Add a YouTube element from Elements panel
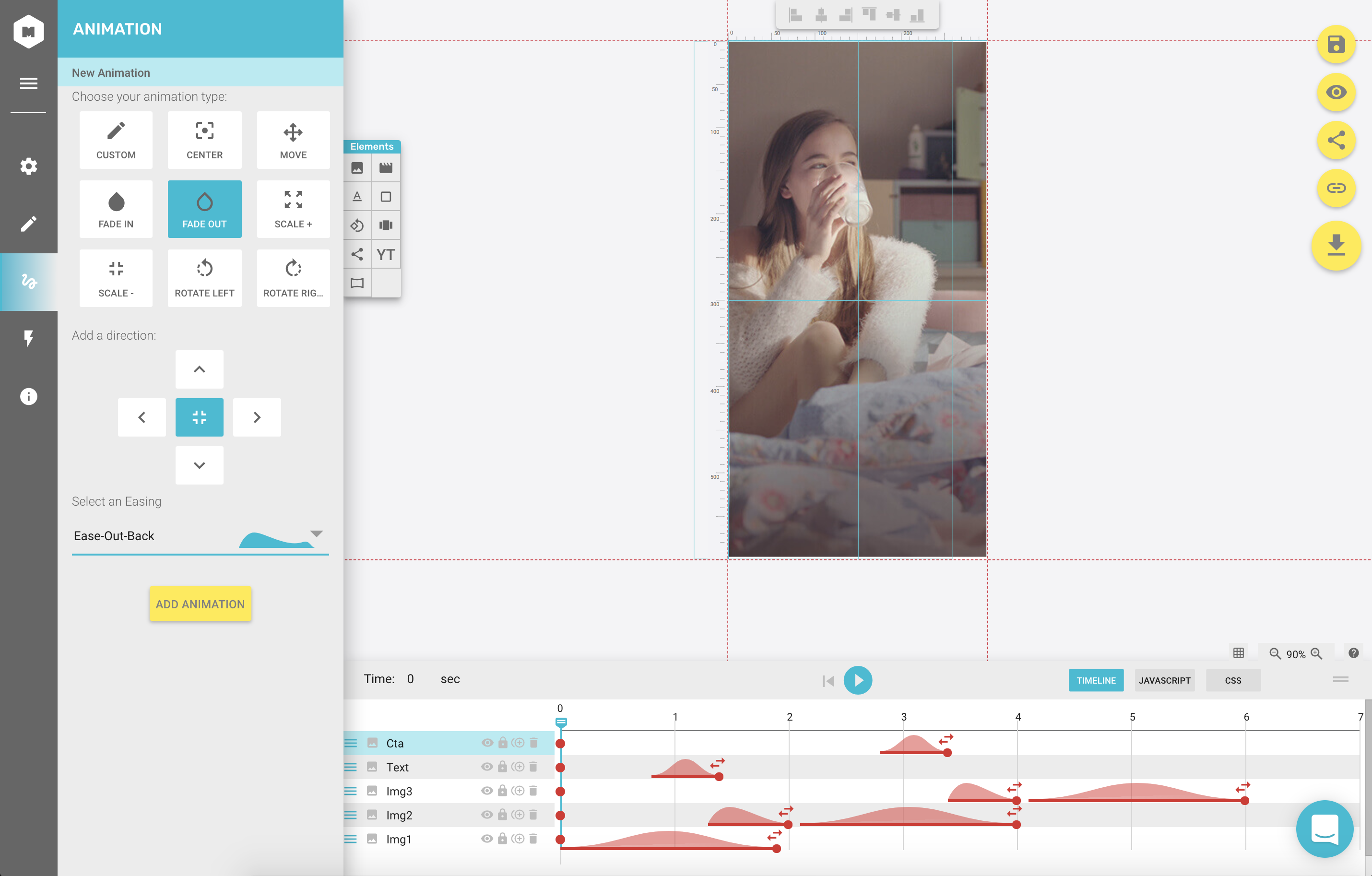The image size is (1372, 876). pos(386,254)
